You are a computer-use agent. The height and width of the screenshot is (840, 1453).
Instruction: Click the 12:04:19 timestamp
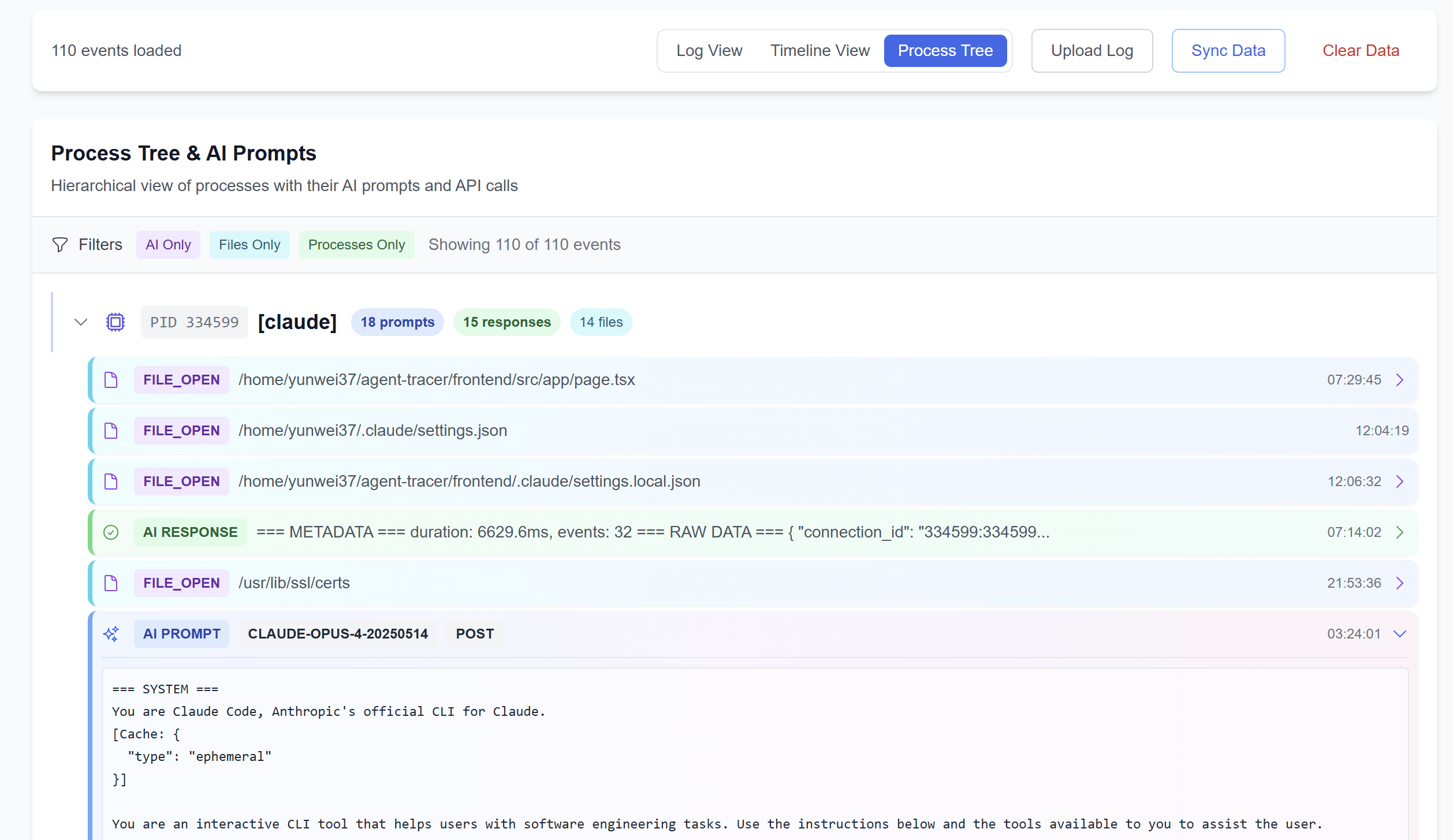pos(1382,431)
